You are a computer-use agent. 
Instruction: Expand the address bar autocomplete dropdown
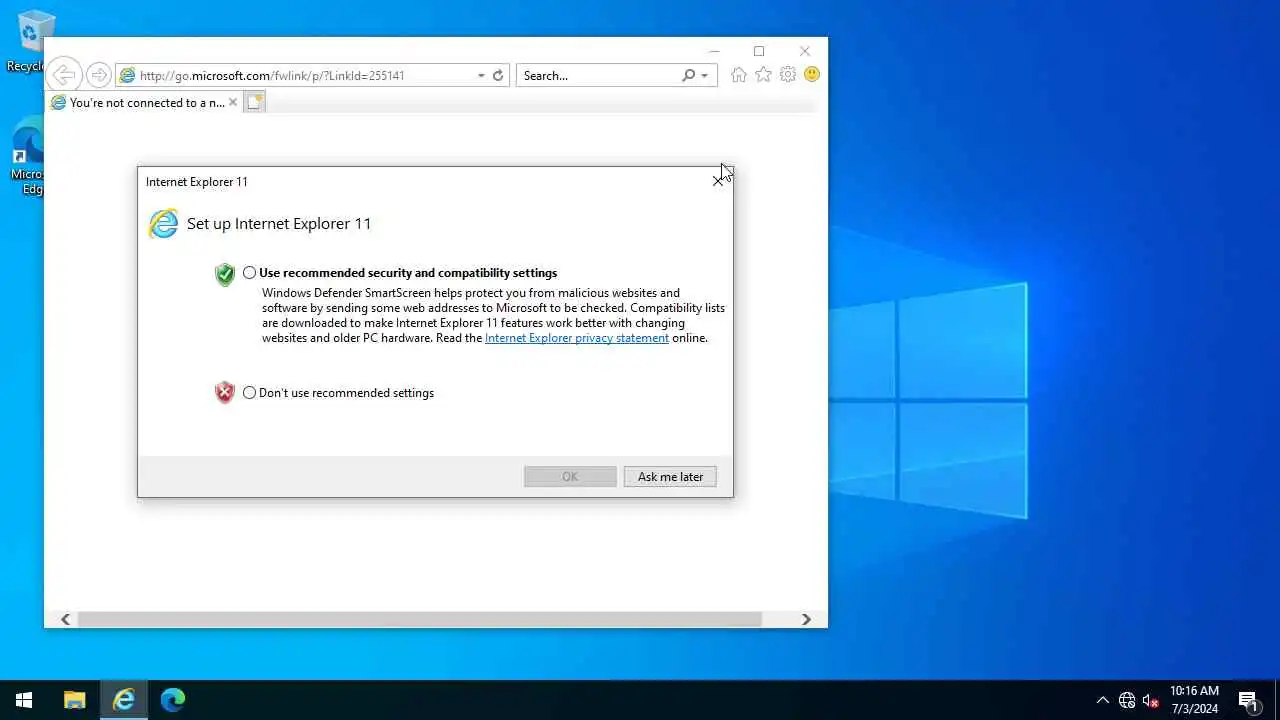pos(481,75)
